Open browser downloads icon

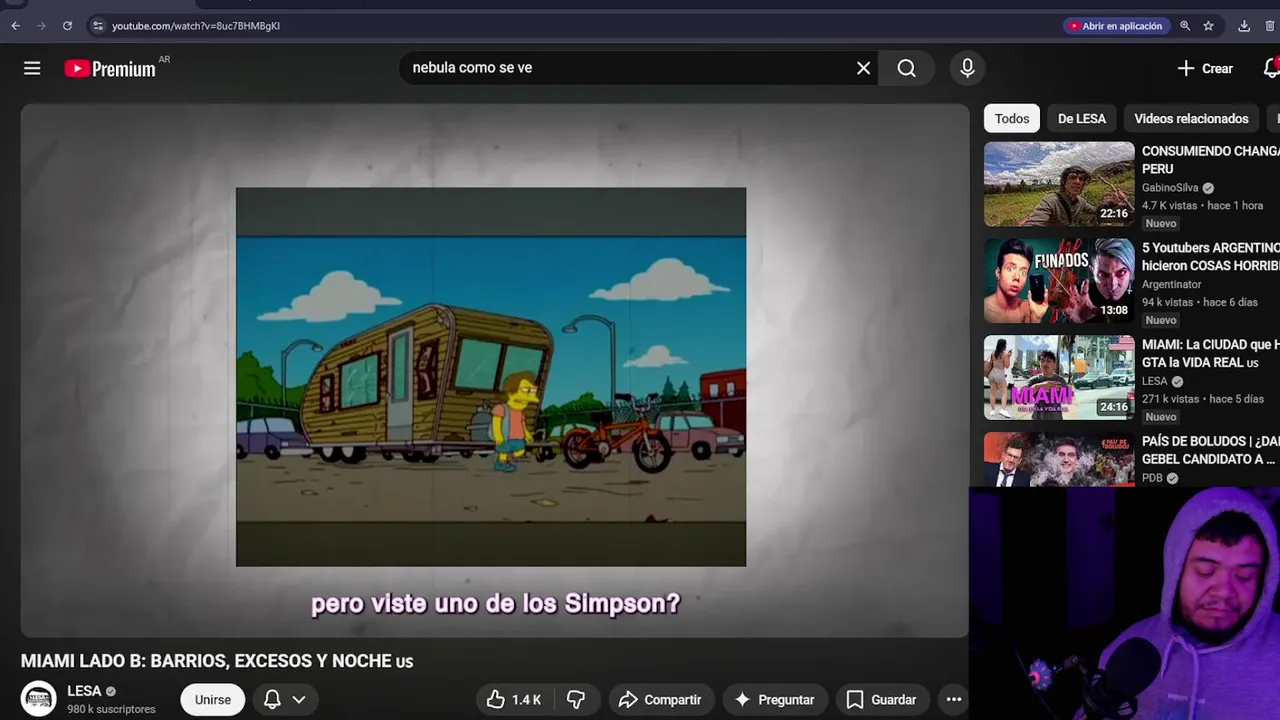coord(1244,26)
